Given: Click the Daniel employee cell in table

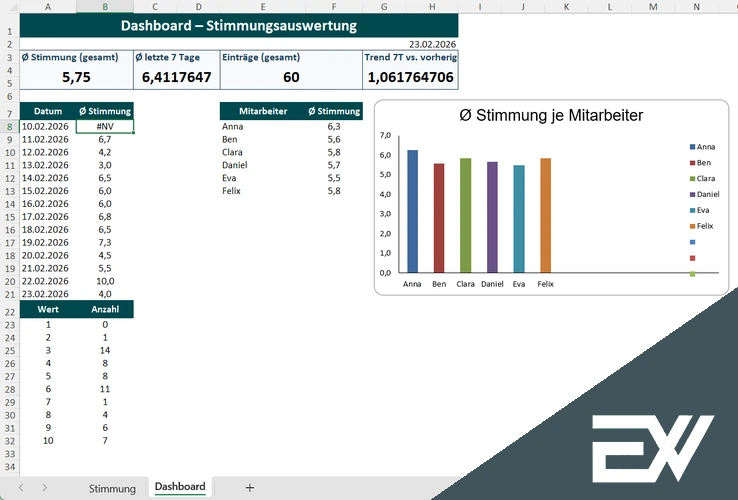Looking at the screenshot, I should click(x=263, y=165).
